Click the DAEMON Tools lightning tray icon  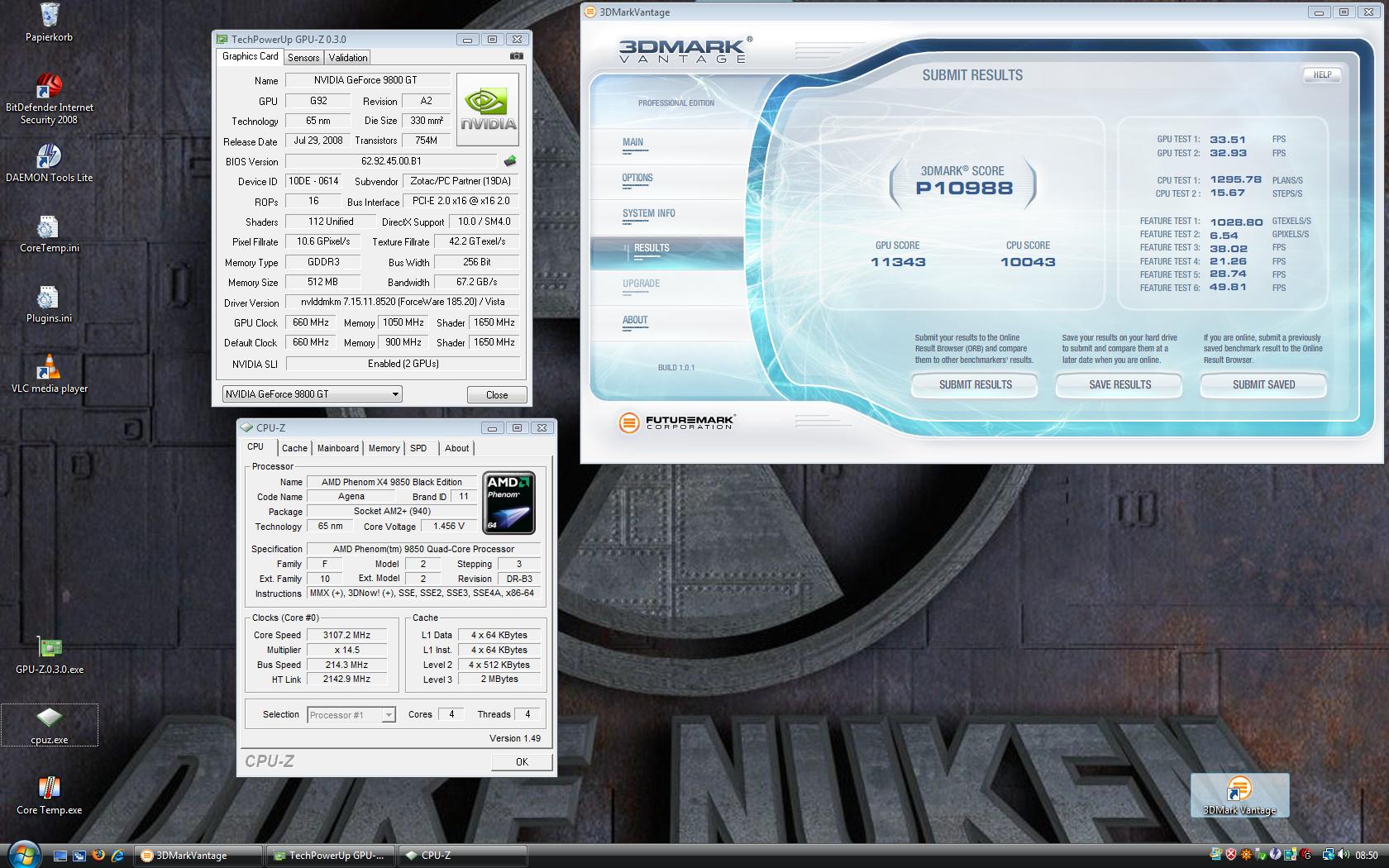click(1276, 854)
